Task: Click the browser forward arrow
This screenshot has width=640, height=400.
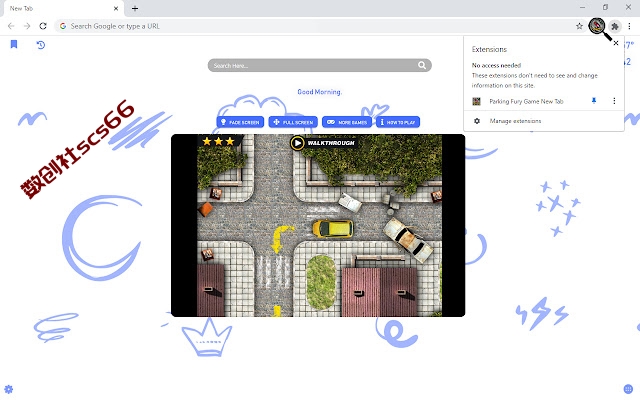Action: [27, 26]
